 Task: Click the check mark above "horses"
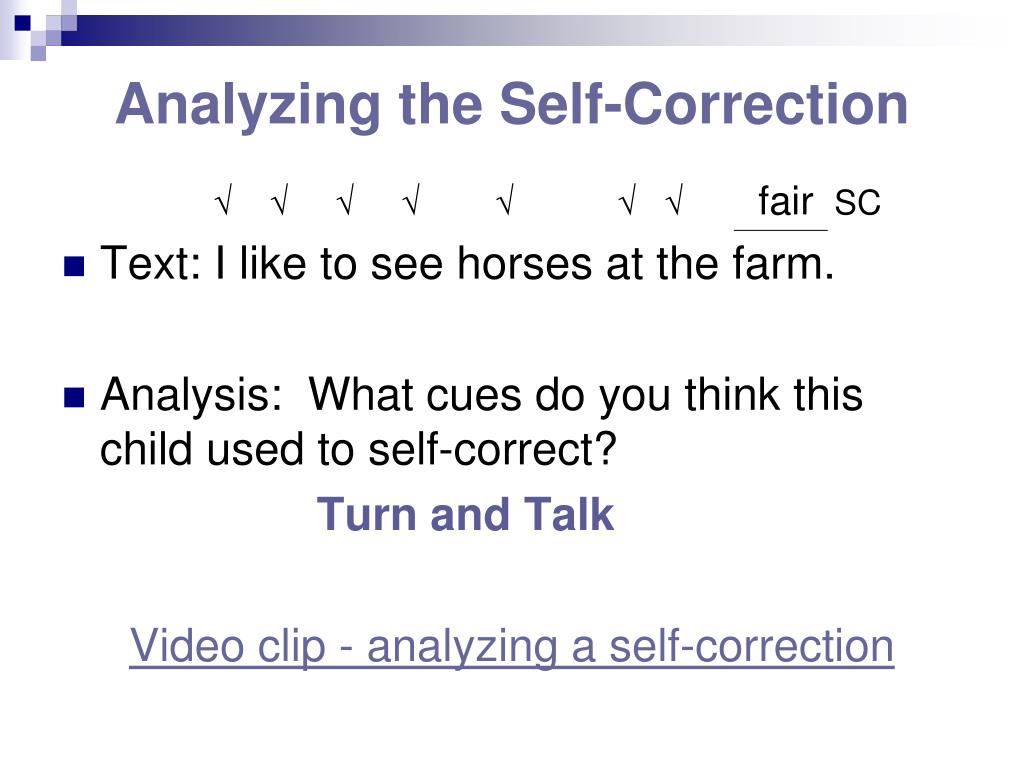(x=505, y=200)
